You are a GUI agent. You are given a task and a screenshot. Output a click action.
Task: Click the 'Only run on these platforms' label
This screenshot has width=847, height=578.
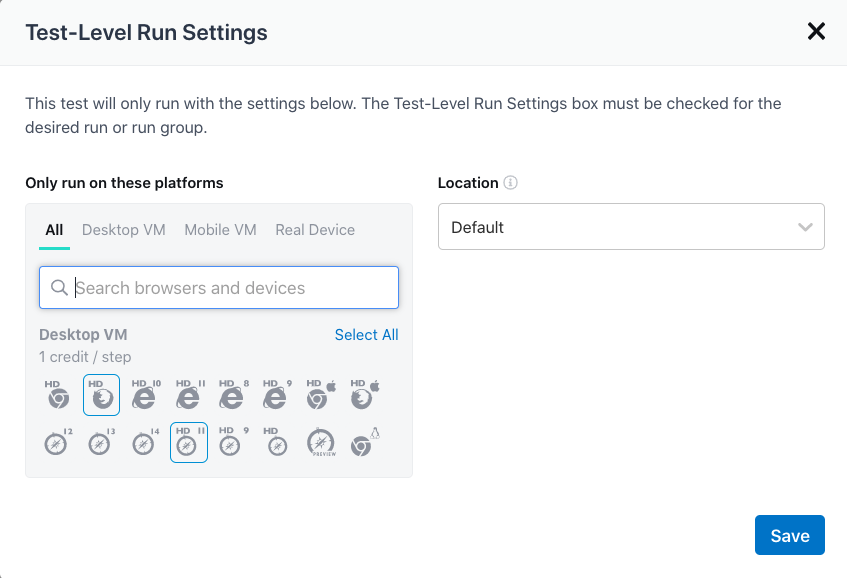[124, 183]
